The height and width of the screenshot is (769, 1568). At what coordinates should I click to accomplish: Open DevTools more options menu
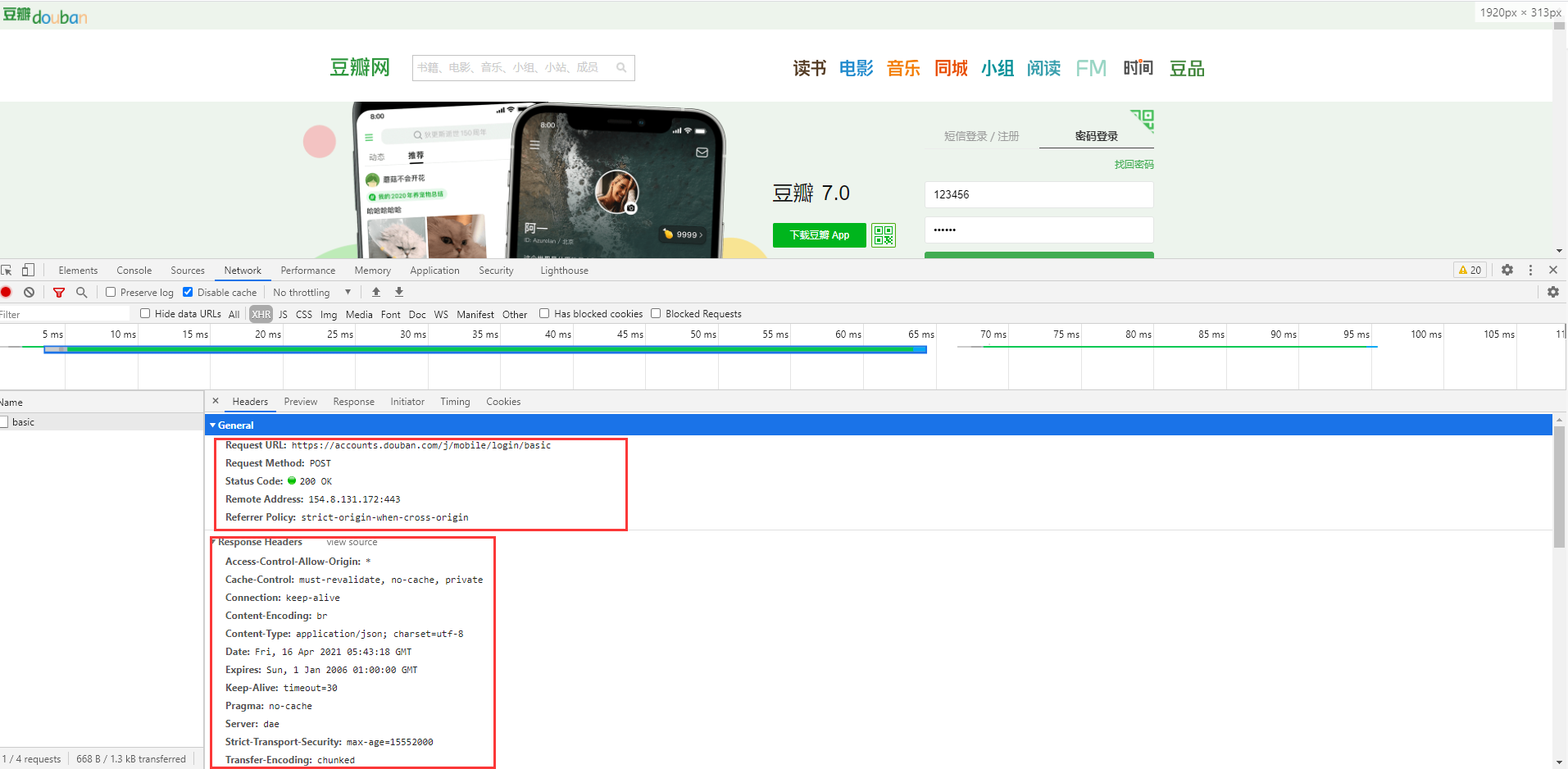[1530, 270]
